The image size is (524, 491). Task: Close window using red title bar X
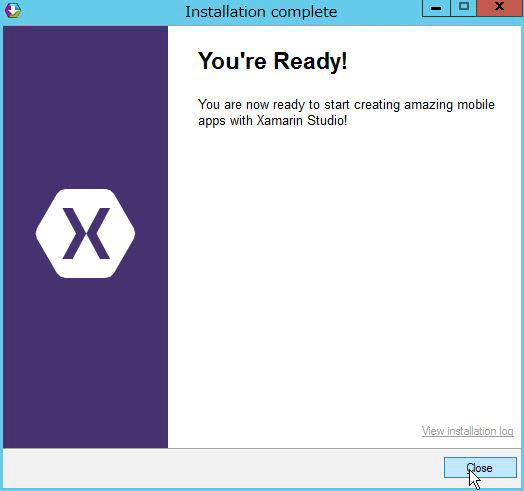pos(500,8)
